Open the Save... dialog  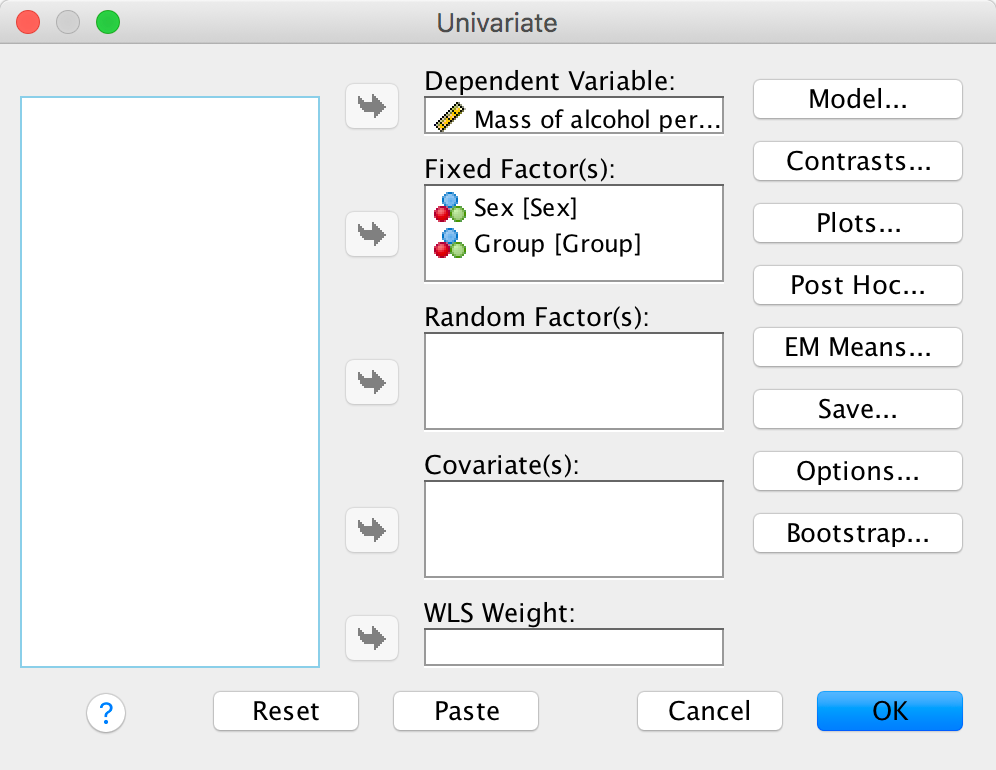[x=857, y=409]
